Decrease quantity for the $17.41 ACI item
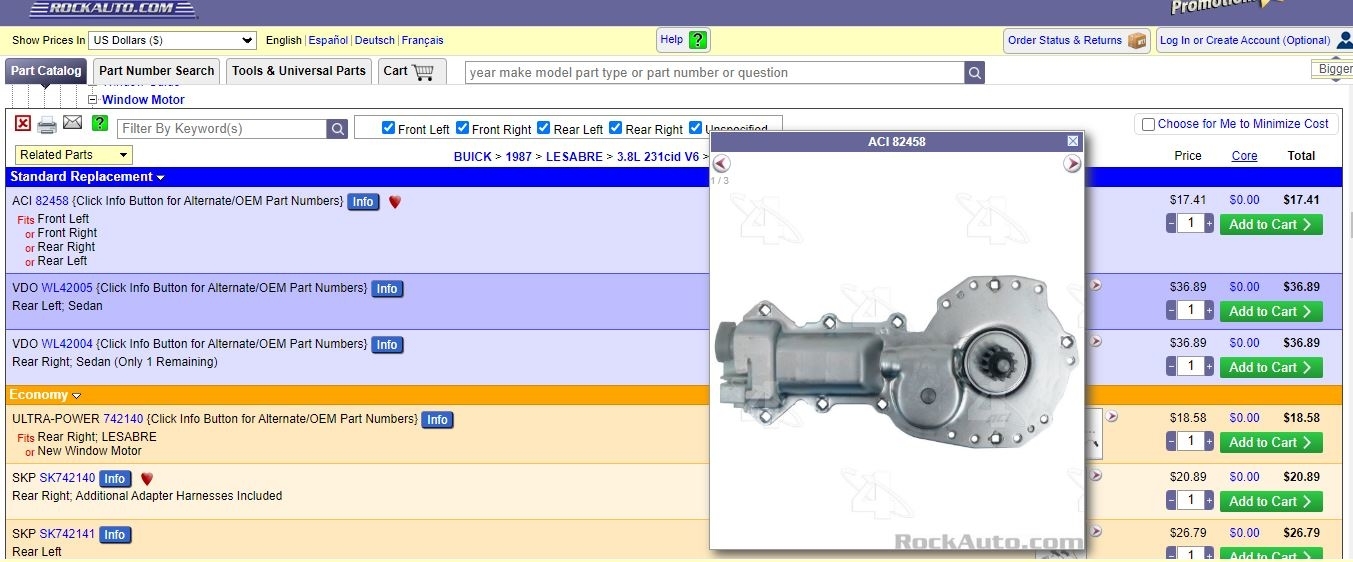The width and height of the screenshot is (1353, 562). coord(1171,224)
